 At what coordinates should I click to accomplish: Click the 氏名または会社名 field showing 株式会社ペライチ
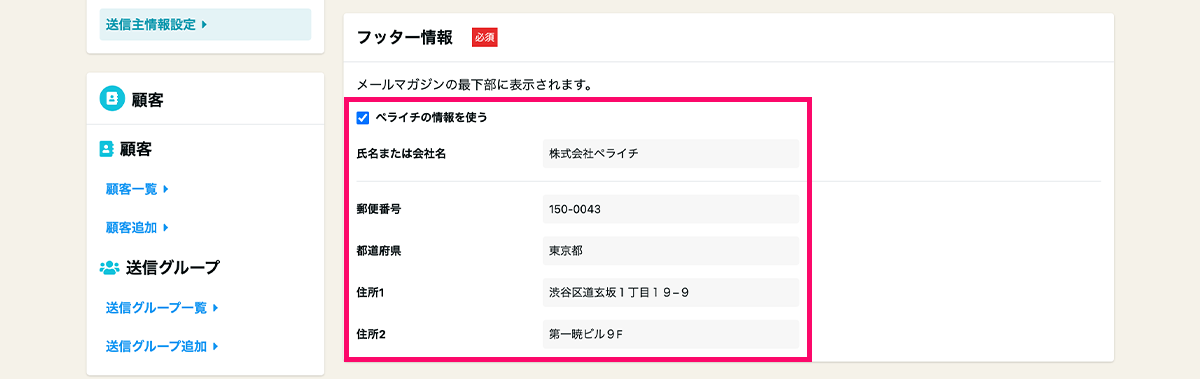point(670,154)
